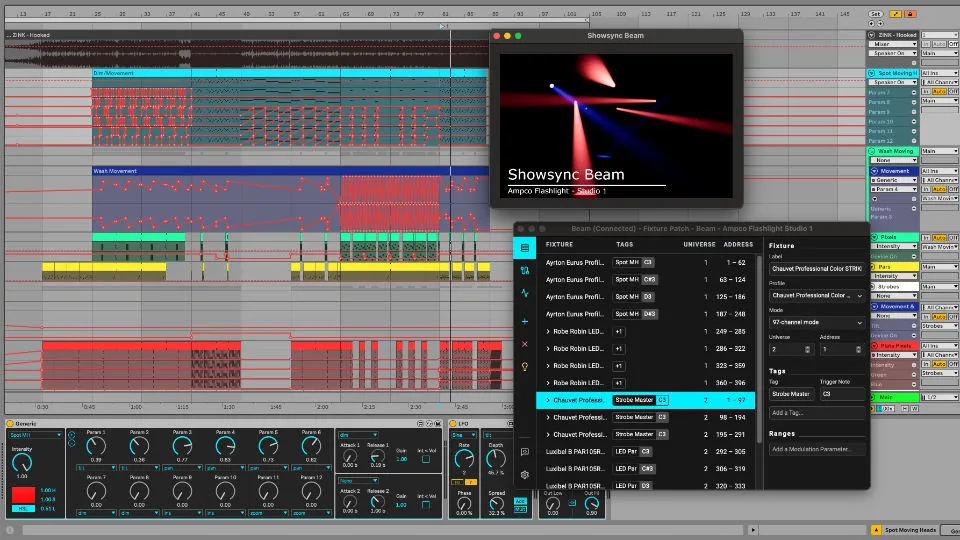960x540 pixels.
Task: Open the Chauvet Professional Color profile dropdown
Action: coord(817,296)
